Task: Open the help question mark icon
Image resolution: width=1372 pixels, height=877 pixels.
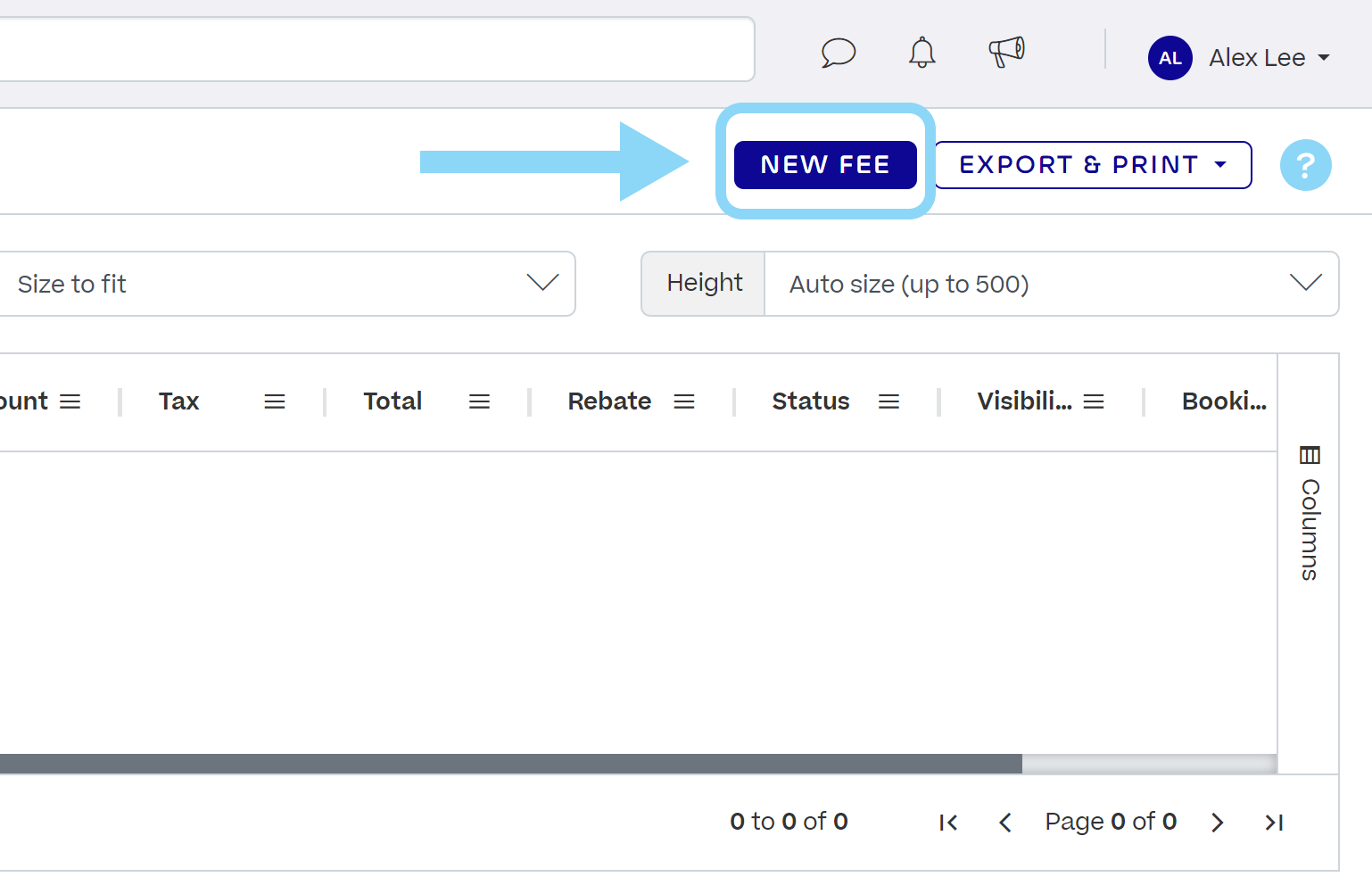Action: 1305,165
